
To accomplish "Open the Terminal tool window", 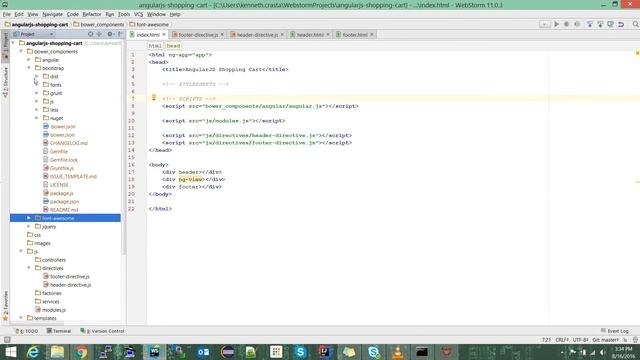I will (x=59, y=331).
